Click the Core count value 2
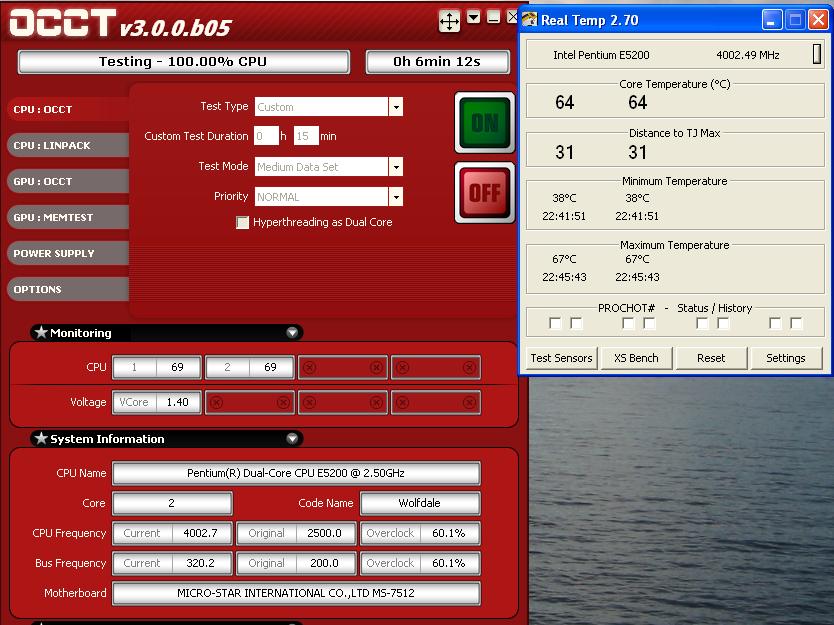 click(x=172, y=503)
